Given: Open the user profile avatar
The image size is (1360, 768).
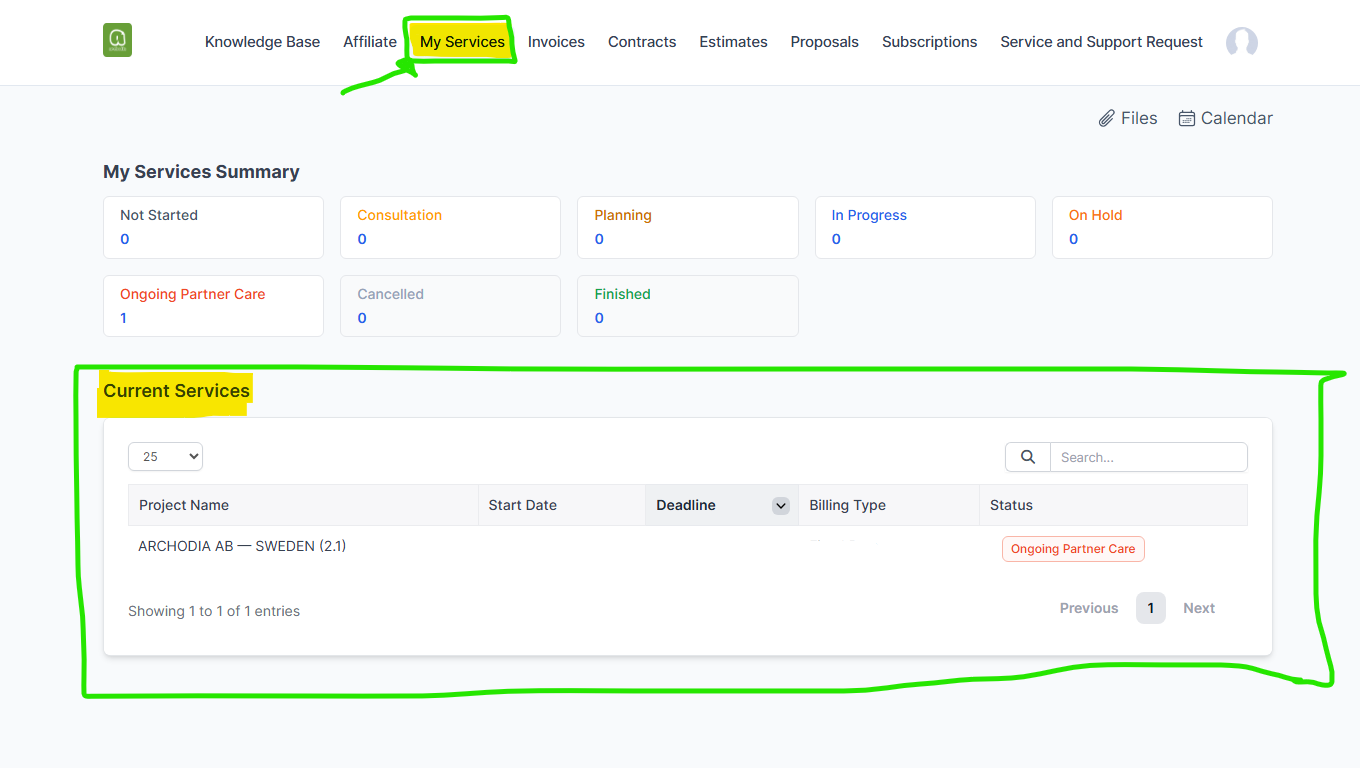Looking at the screenshot, I should [x=1241, y=42].
